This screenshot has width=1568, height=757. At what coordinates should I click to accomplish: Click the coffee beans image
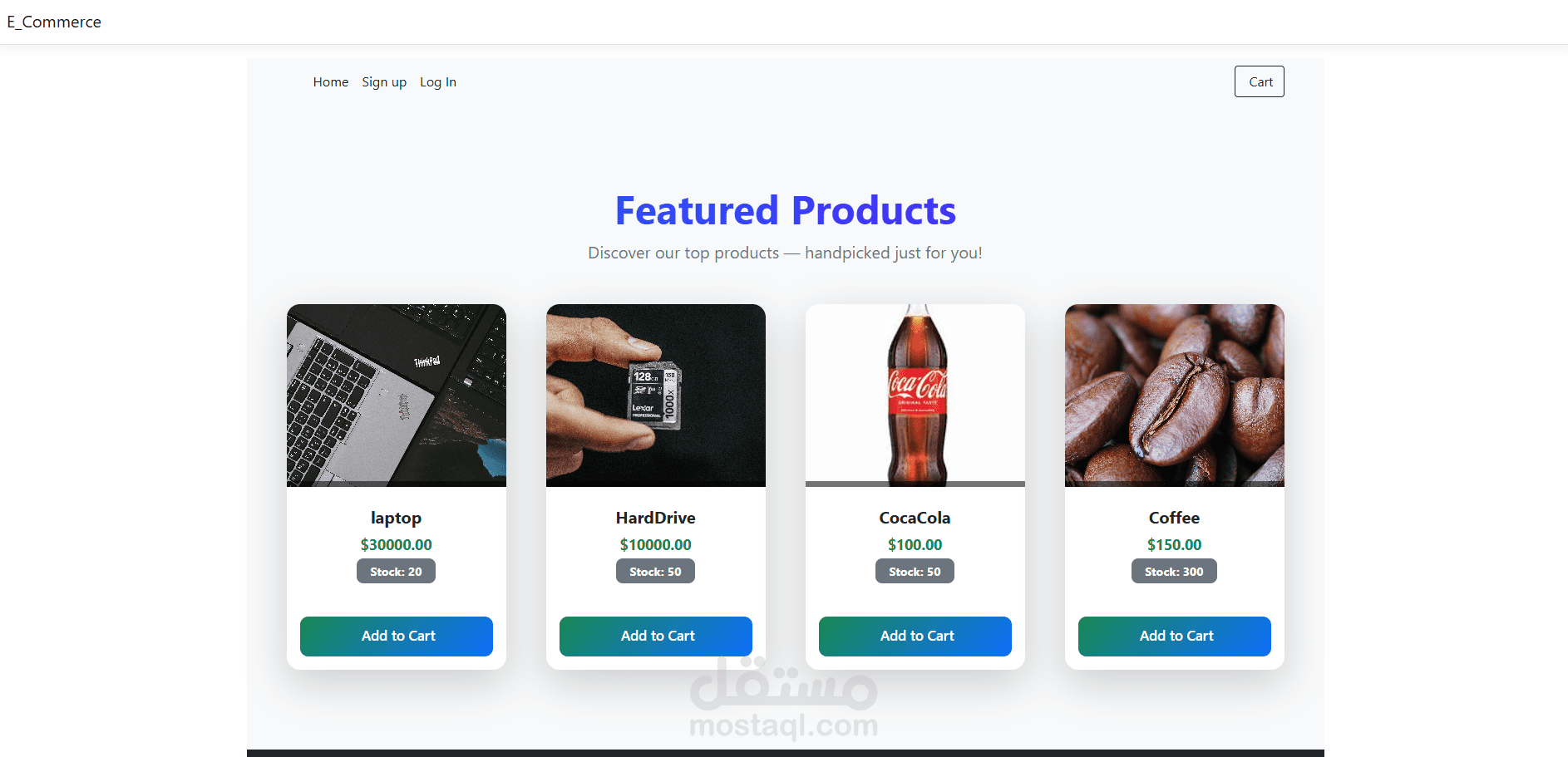[x=1175, y=396]
